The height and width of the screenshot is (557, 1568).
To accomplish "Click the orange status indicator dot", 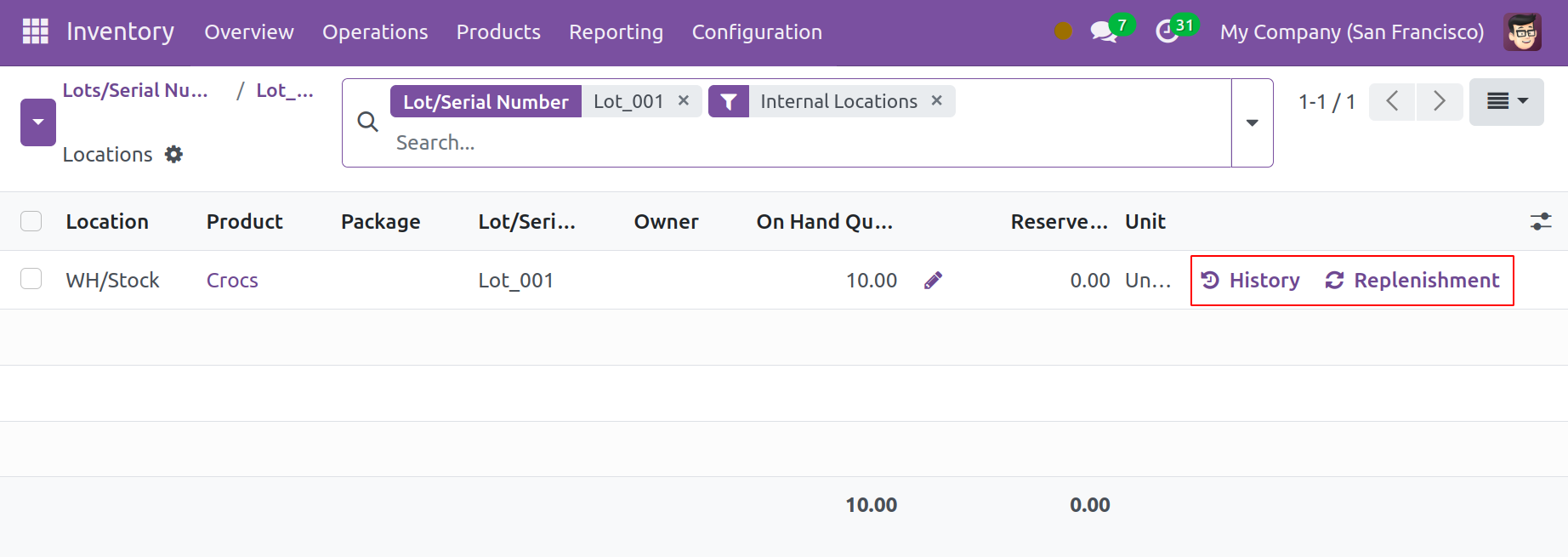I will pyautogui.click(x=1063, y=31).
